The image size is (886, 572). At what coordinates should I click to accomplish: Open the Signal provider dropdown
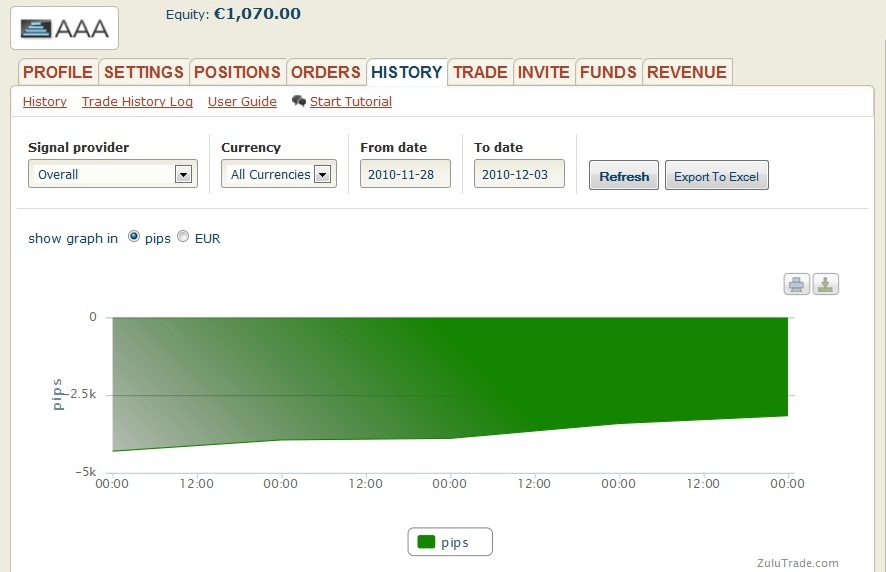113,174
